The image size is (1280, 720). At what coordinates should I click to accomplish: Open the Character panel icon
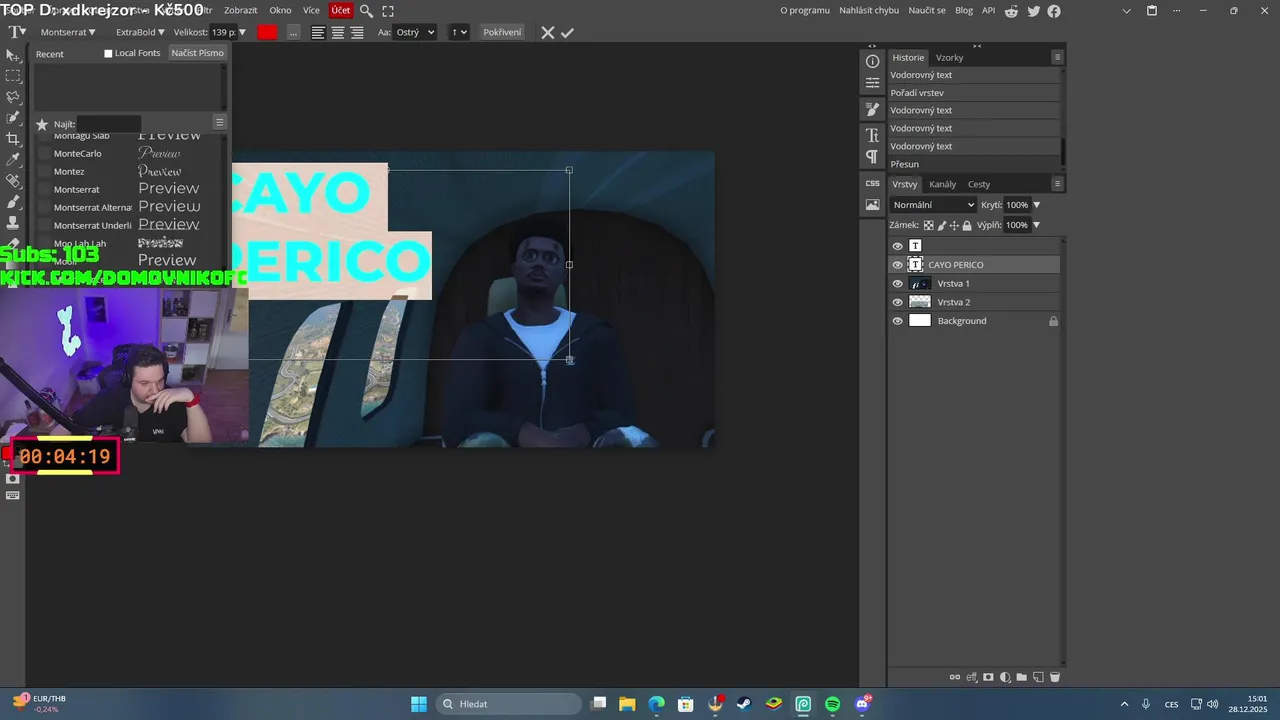pos(872,135)
